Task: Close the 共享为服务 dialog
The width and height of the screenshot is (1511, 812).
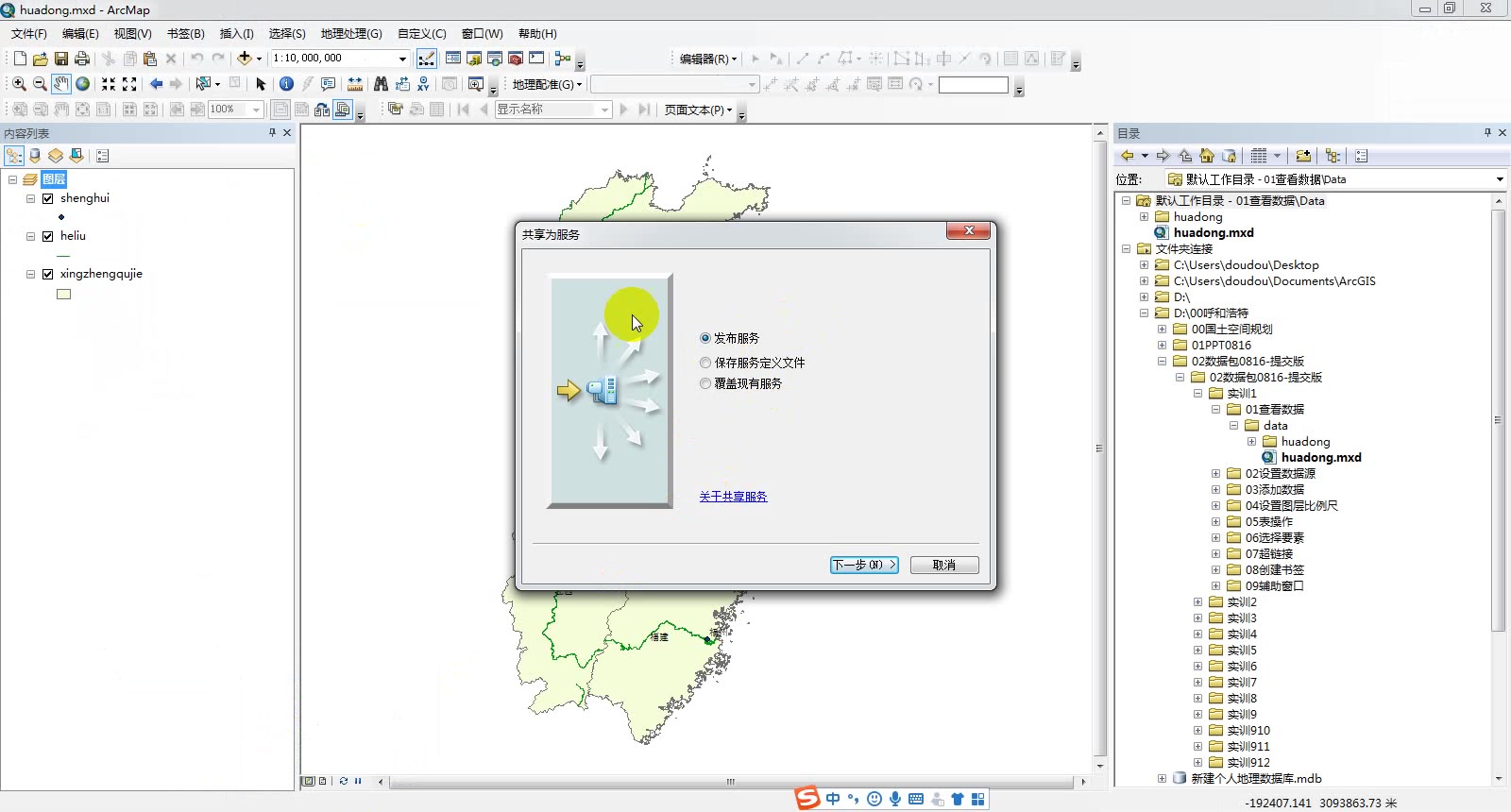Action: pos(968,231)
